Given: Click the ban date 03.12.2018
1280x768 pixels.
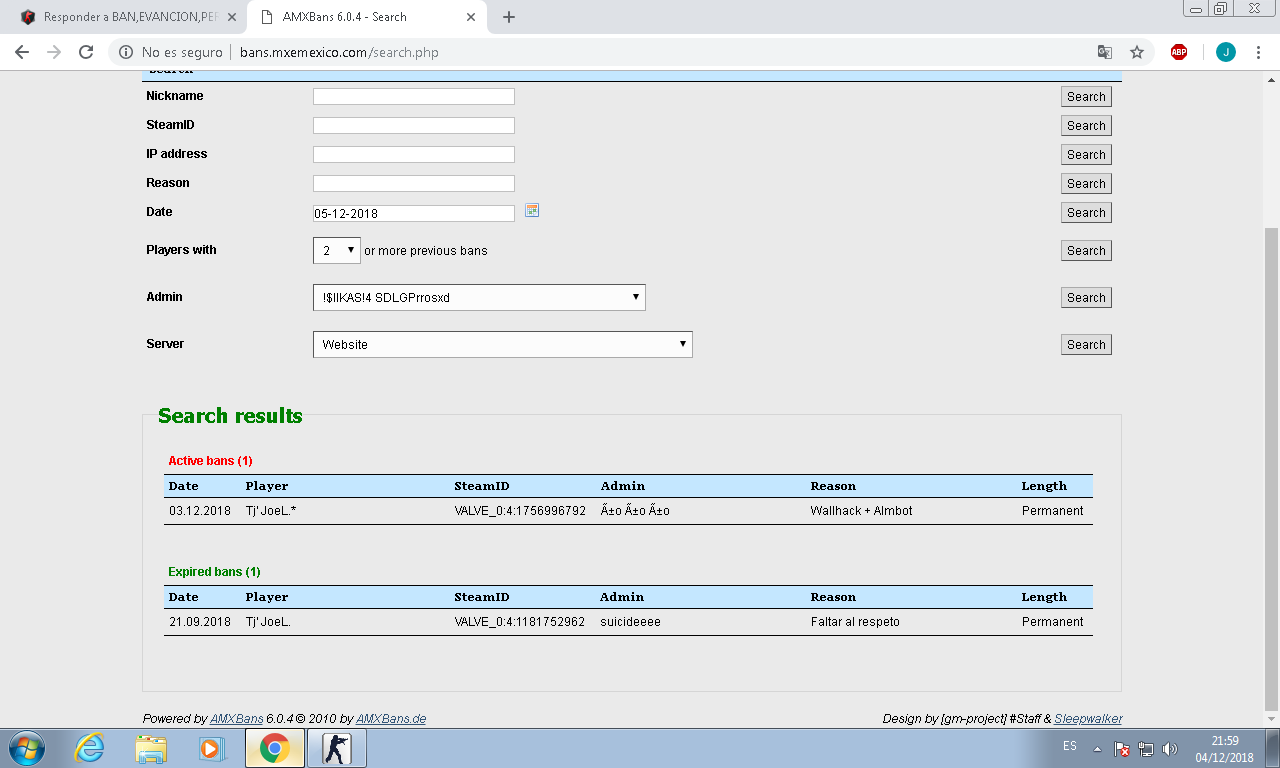Looking at the screenshot, I should click(x=200, y=511).
